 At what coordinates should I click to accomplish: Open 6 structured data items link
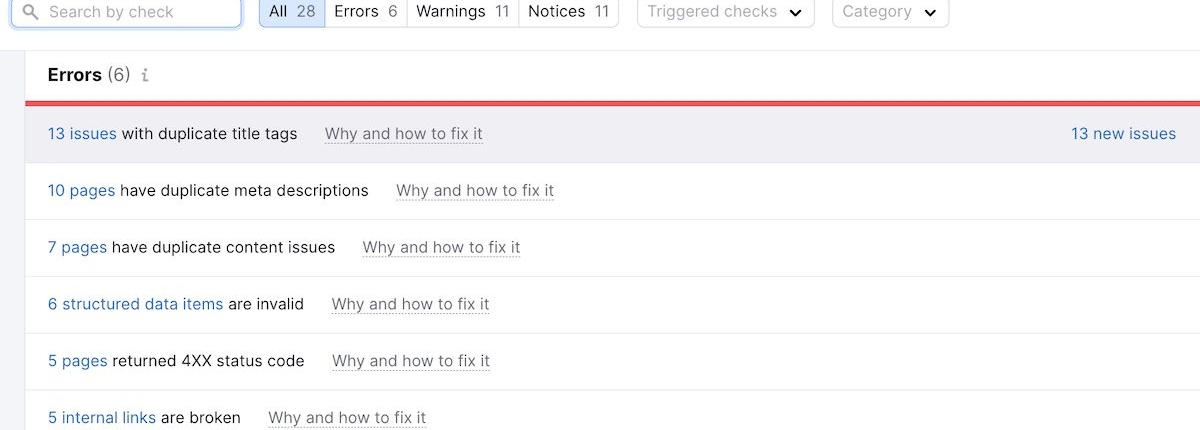coord(135,304)
